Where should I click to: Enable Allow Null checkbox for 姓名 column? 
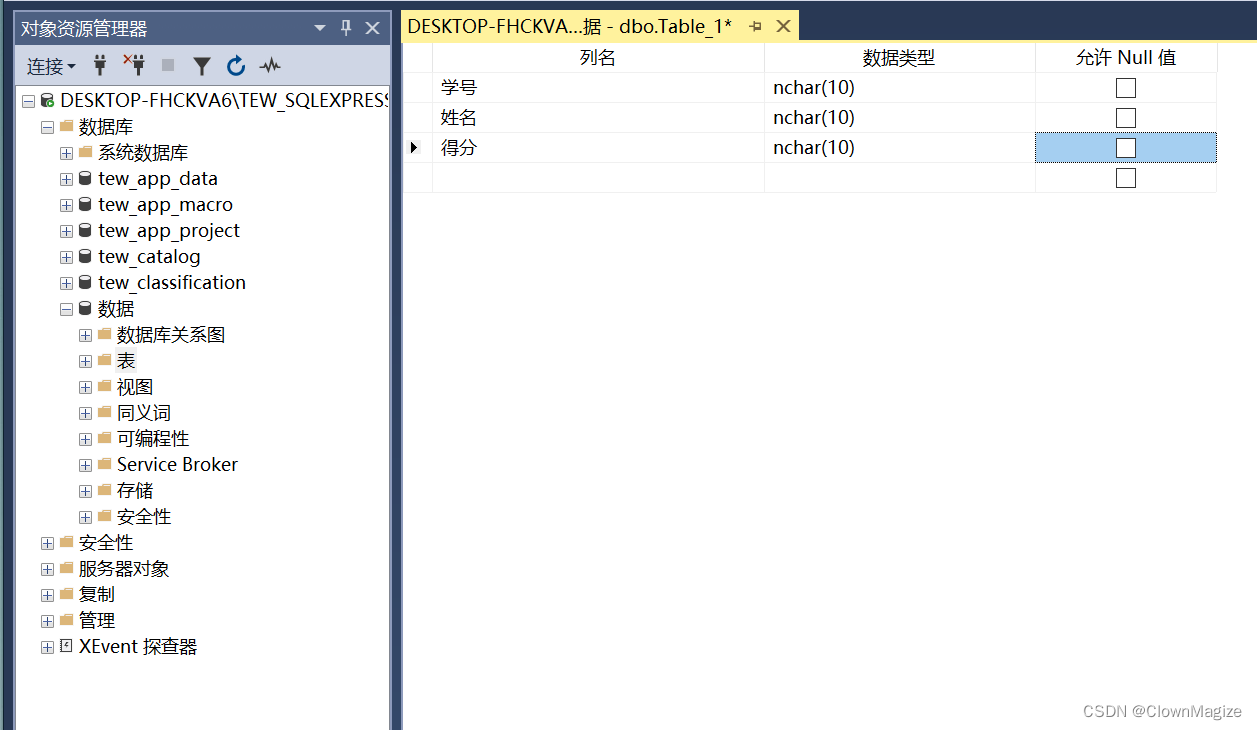click(x=1125, y=117)
